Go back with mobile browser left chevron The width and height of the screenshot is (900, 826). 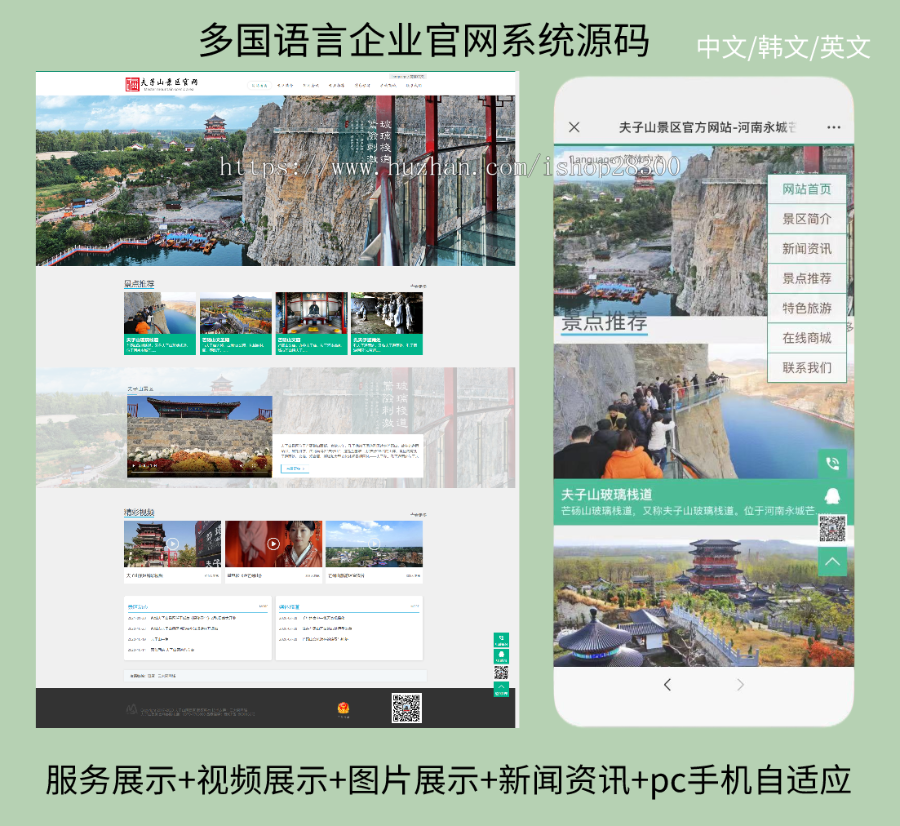[x=667, y=684]
